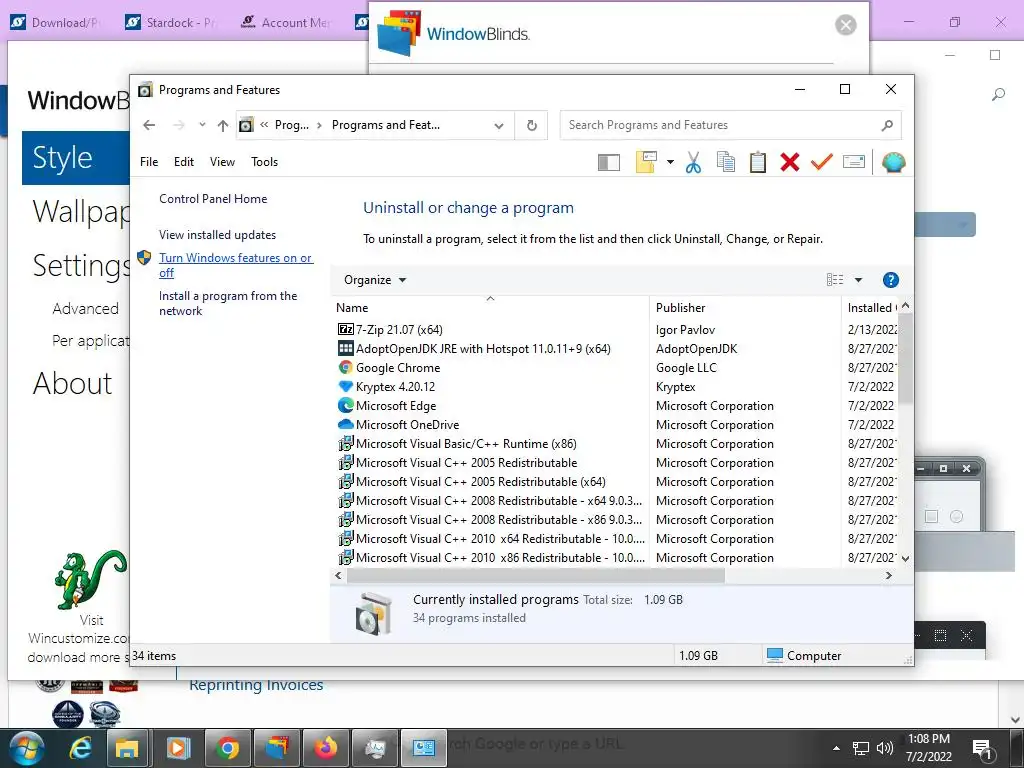Show hidden tray icons arrow
The width and height of the screenshot is (1024, 768).
[836, 748]
